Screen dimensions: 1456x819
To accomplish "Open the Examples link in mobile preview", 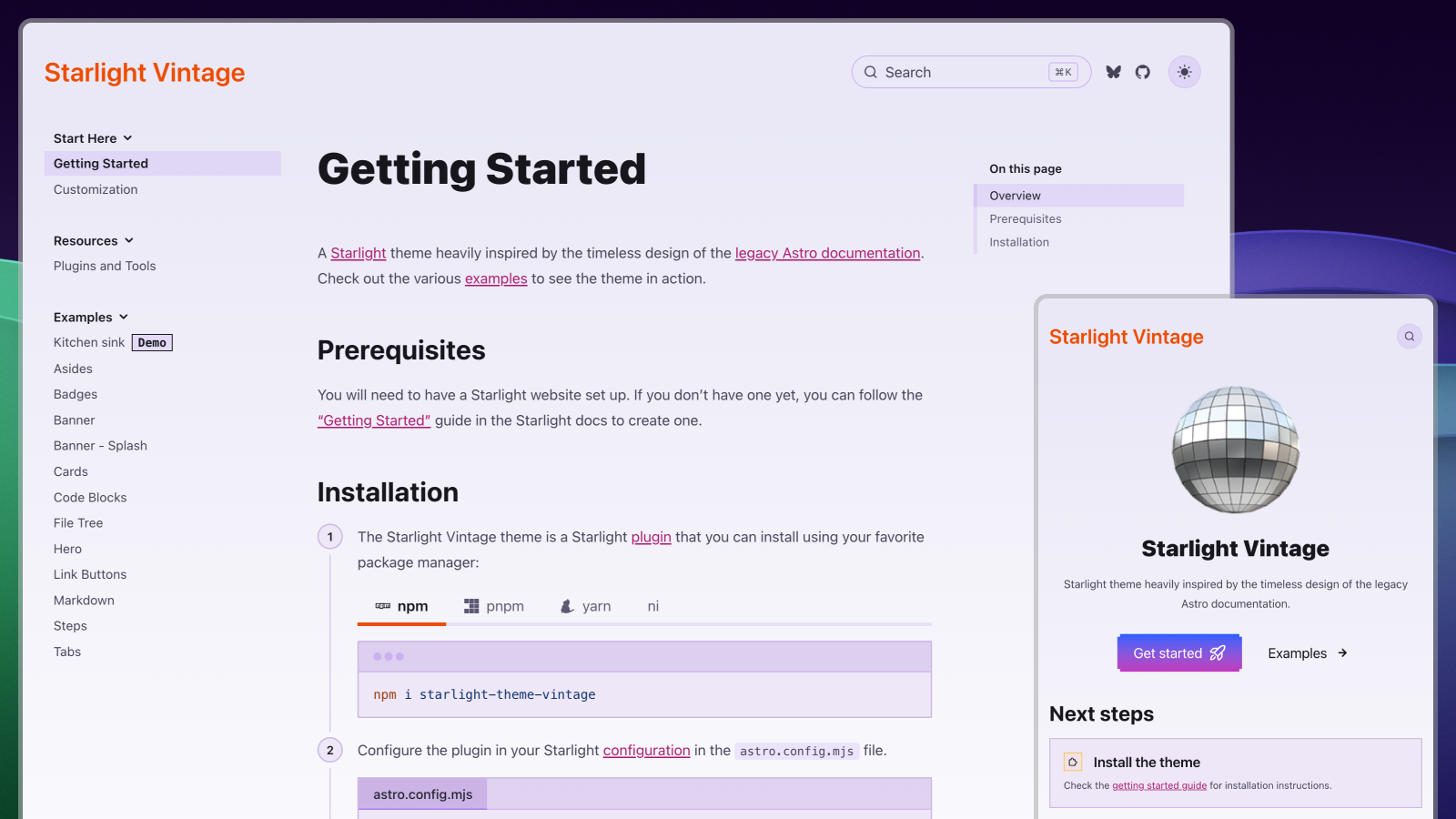I will (1308, 653).
